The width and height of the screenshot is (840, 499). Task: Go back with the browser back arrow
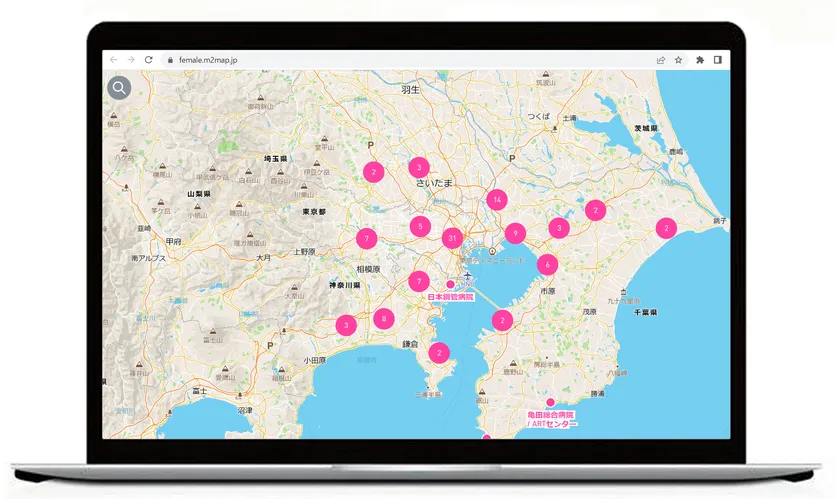[114, 59]
